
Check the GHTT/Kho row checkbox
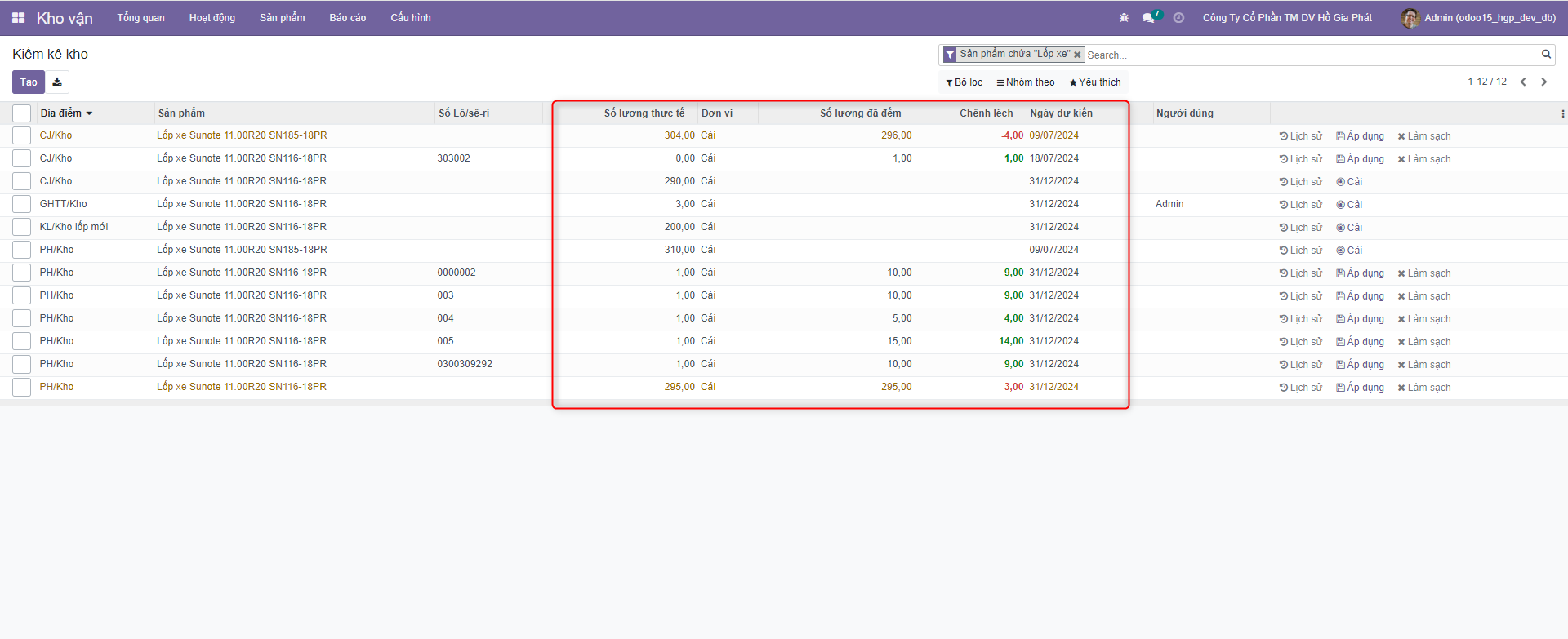[x=22, y=204]
